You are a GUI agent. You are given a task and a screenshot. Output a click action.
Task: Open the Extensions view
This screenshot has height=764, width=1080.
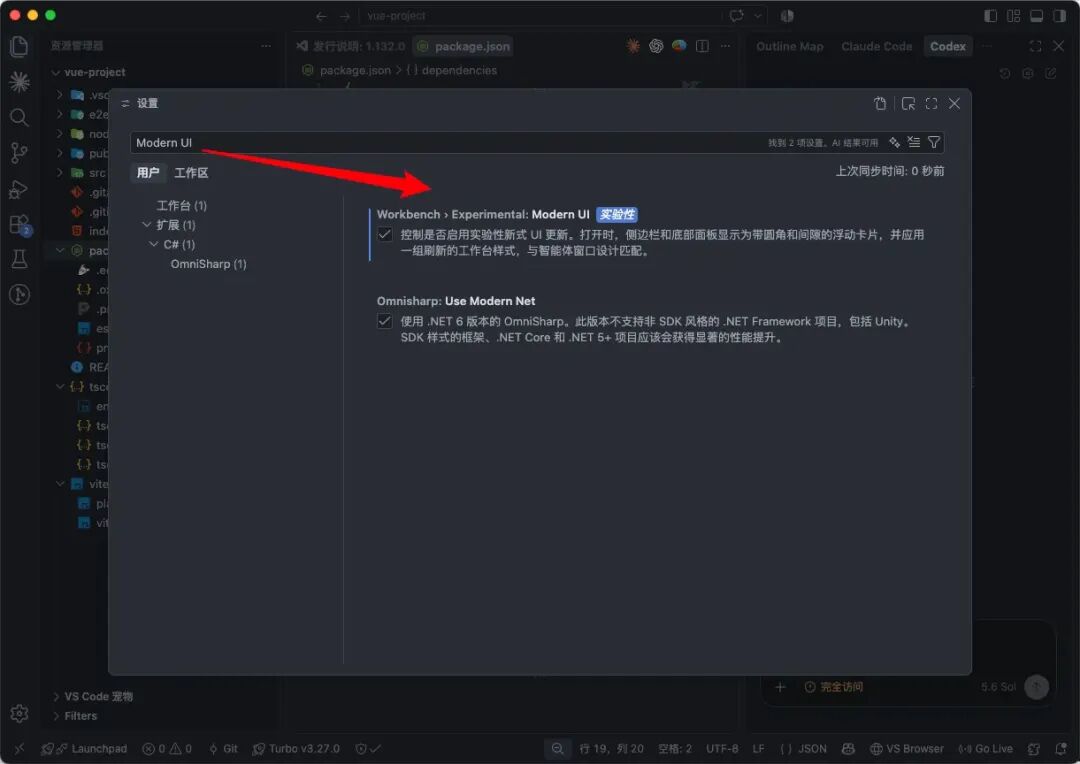pos(19,224)
